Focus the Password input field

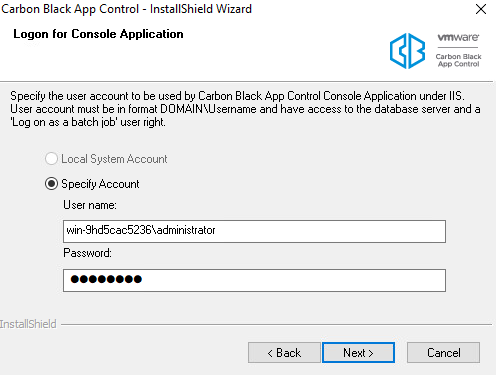point(254,280)
